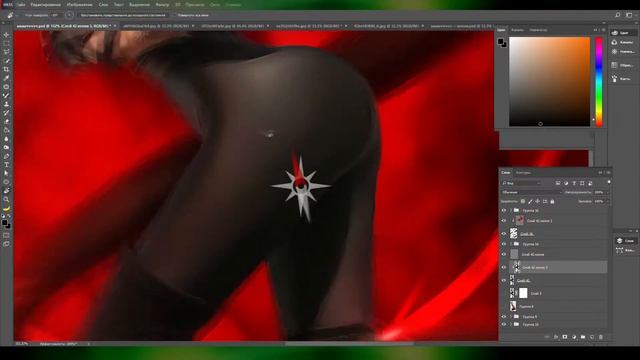Open the layer filter kind dropdown
This screenshot has width=640, height=360.
click(522, 183)
